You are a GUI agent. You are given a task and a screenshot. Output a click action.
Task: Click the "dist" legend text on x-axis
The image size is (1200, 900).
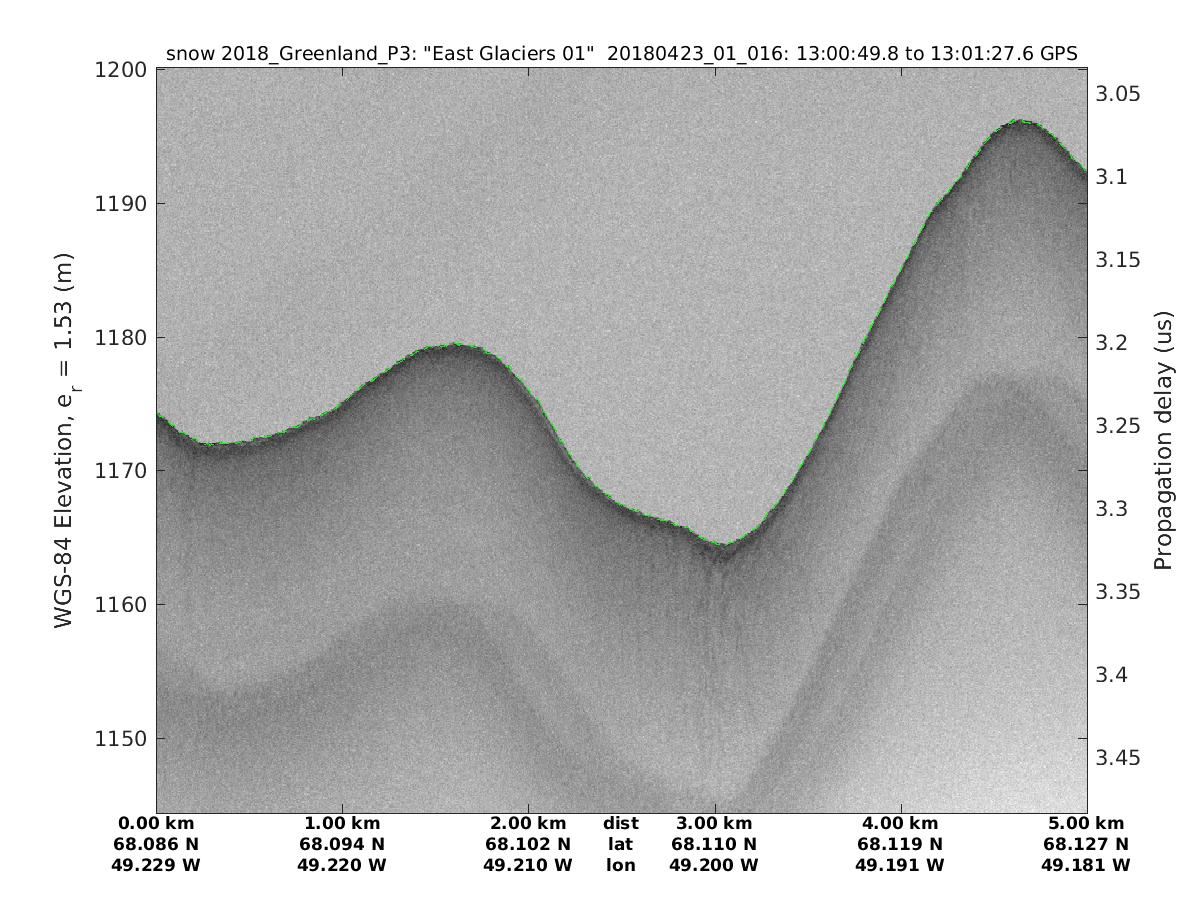pos(620,824)
